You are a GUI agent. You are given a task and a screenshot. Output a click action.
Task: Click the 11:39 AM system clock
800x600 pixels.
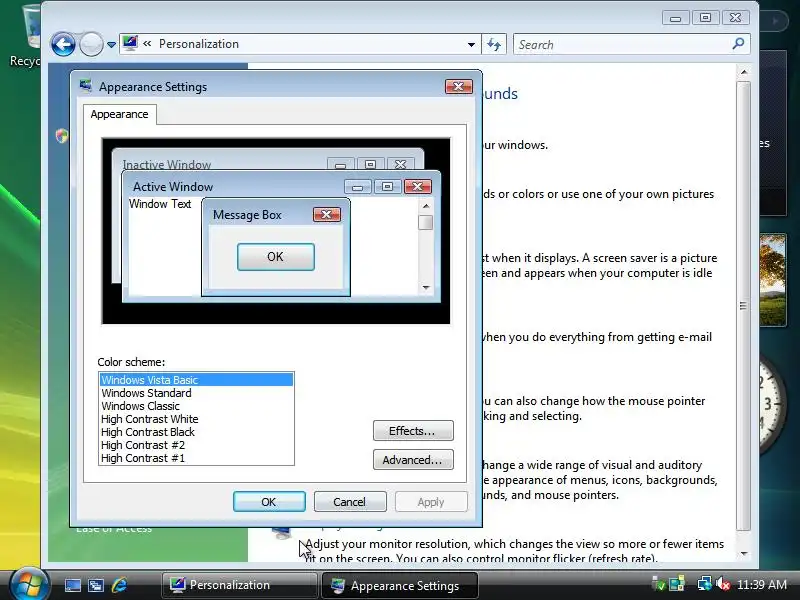pos(762,584)
